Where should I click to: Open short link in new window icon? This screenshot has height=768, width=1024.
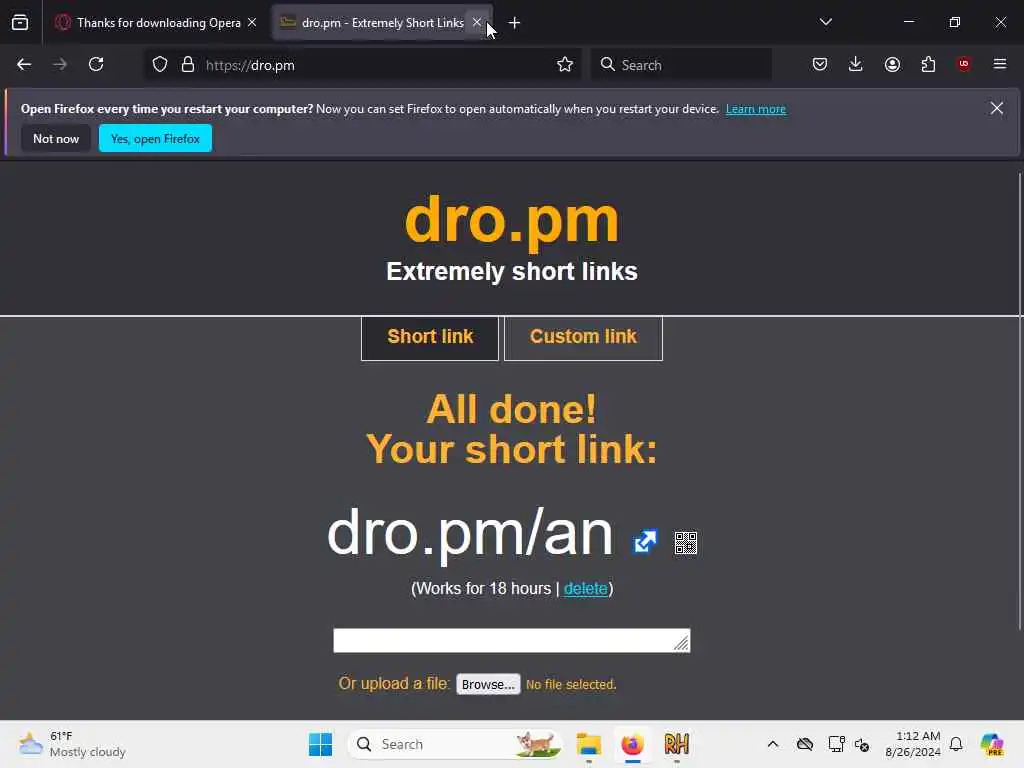click(x=645, y=541)
